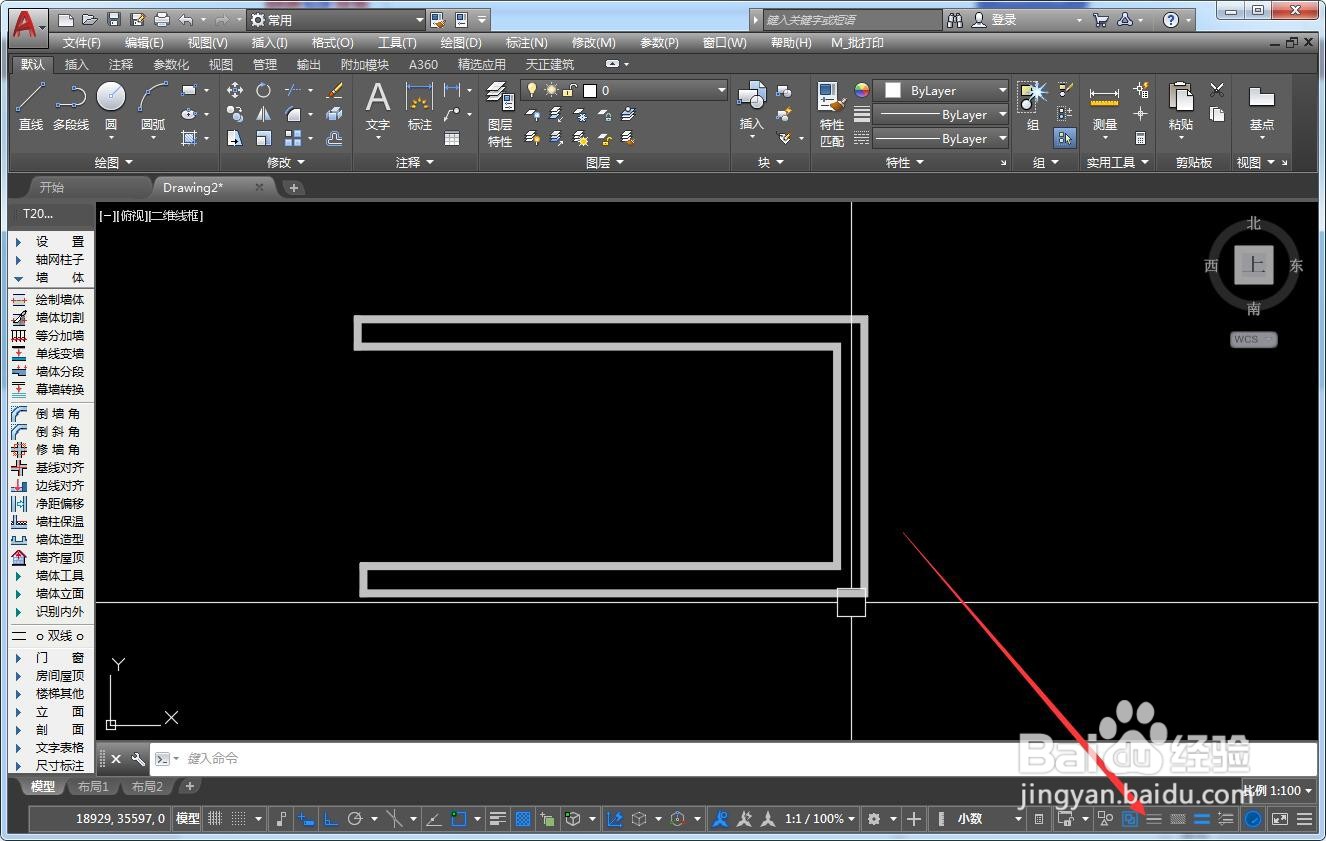
Task: Click the Scale tool in 修改 panel
Action: [263, 138]
